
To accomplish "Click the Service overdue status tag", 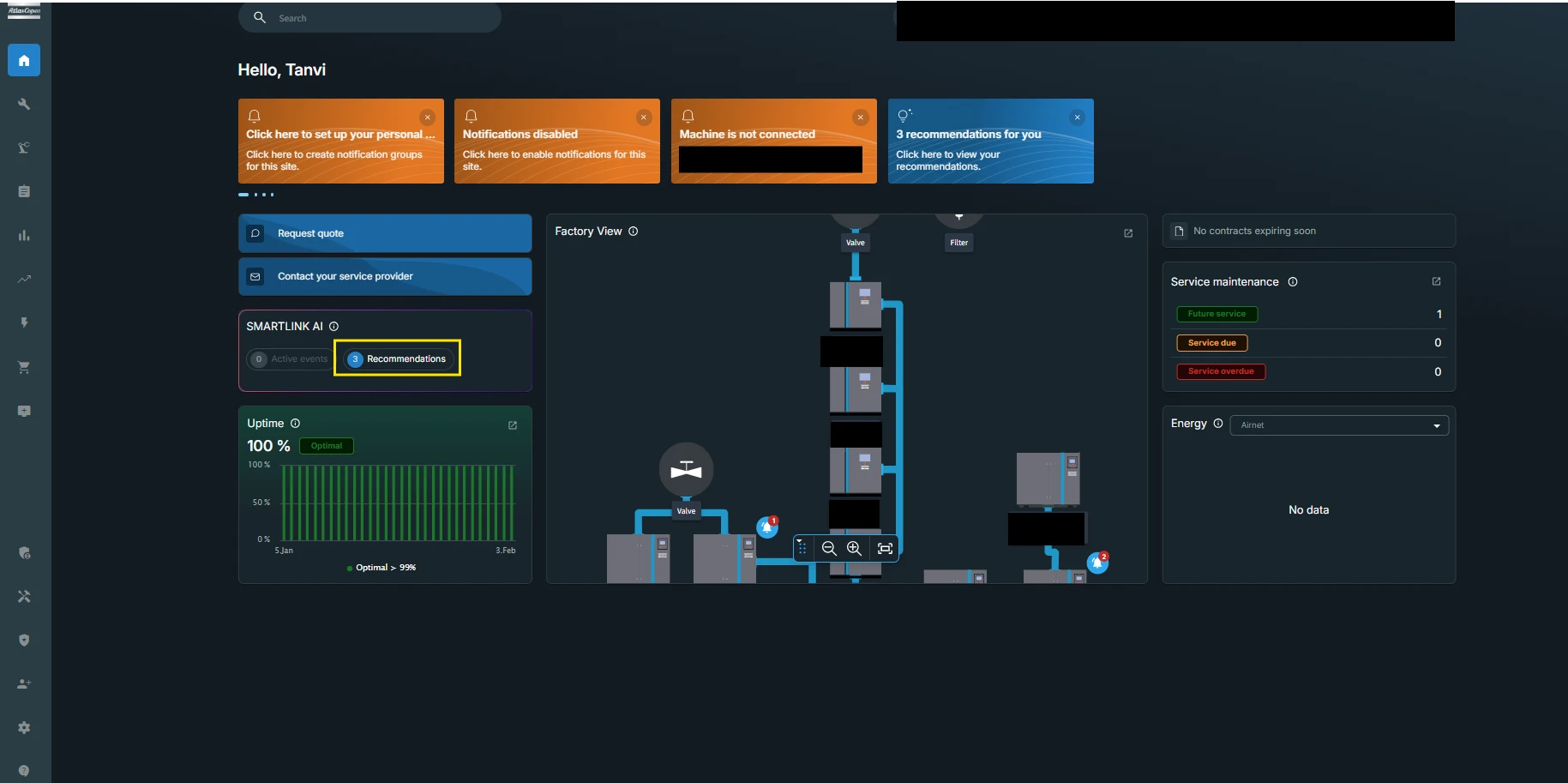I will tap(1221, 371).
